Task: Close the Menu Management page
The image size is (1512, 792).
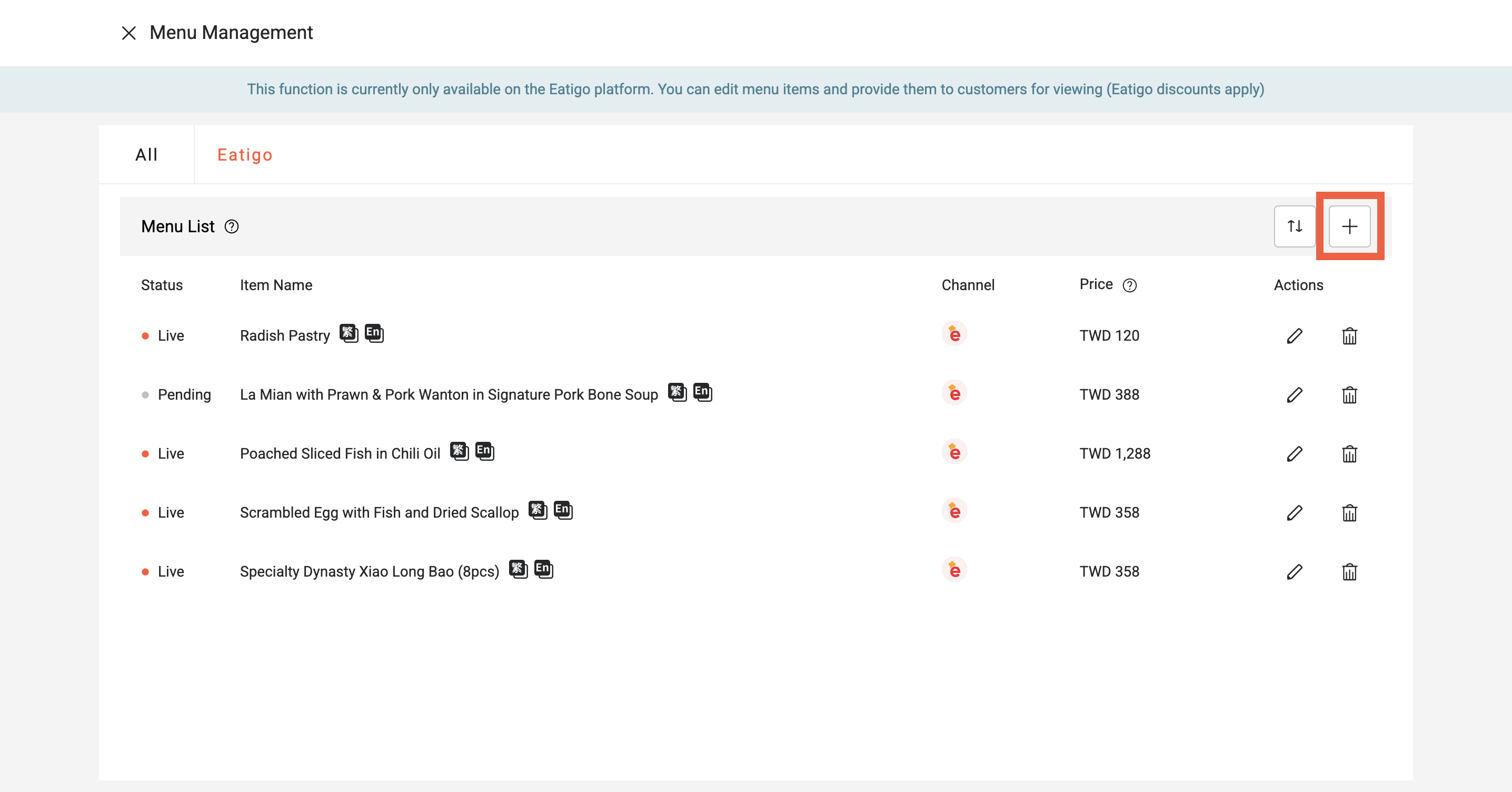Action: click(128, 33)
